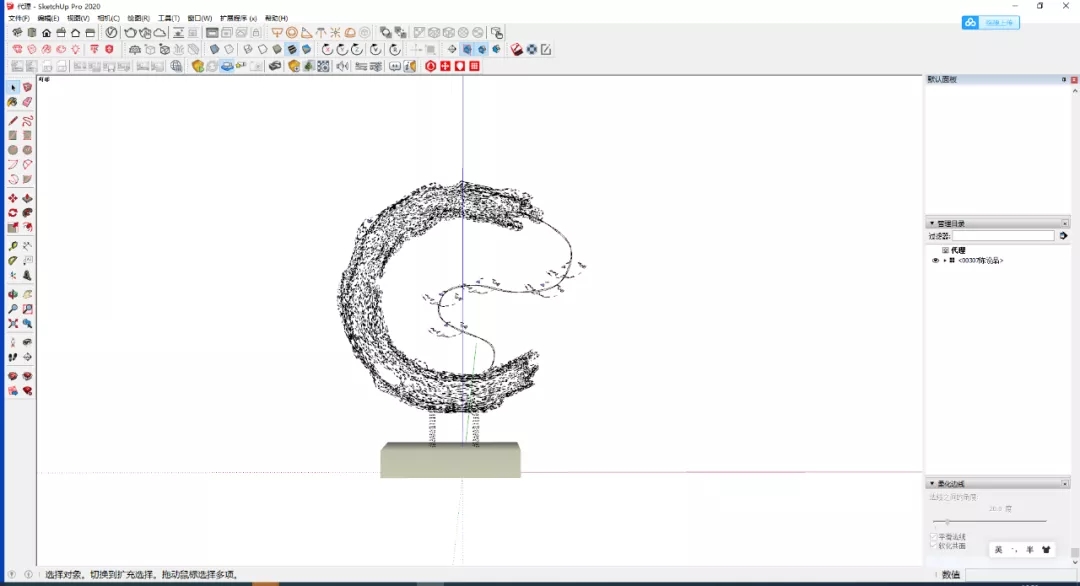Activate the Tape Measure tool

(x=13, y=246)
